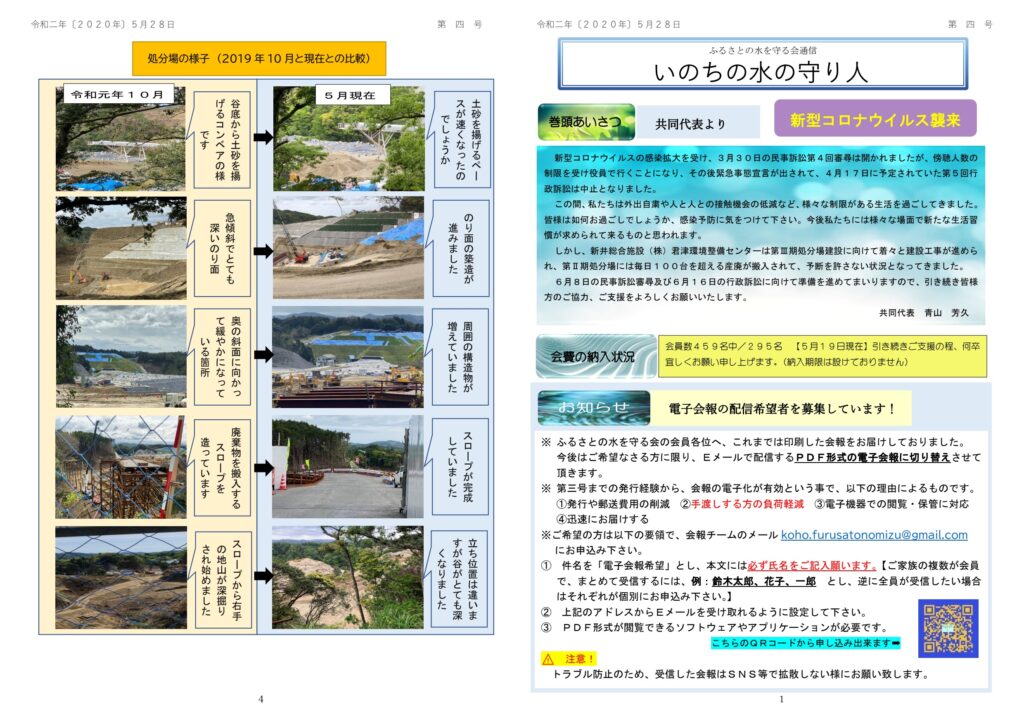1024x724 pixels.
Task: Select step ③ ＰＤＦ形式が閲覧できるソフトウェア
Action: [x=714, y=628]
